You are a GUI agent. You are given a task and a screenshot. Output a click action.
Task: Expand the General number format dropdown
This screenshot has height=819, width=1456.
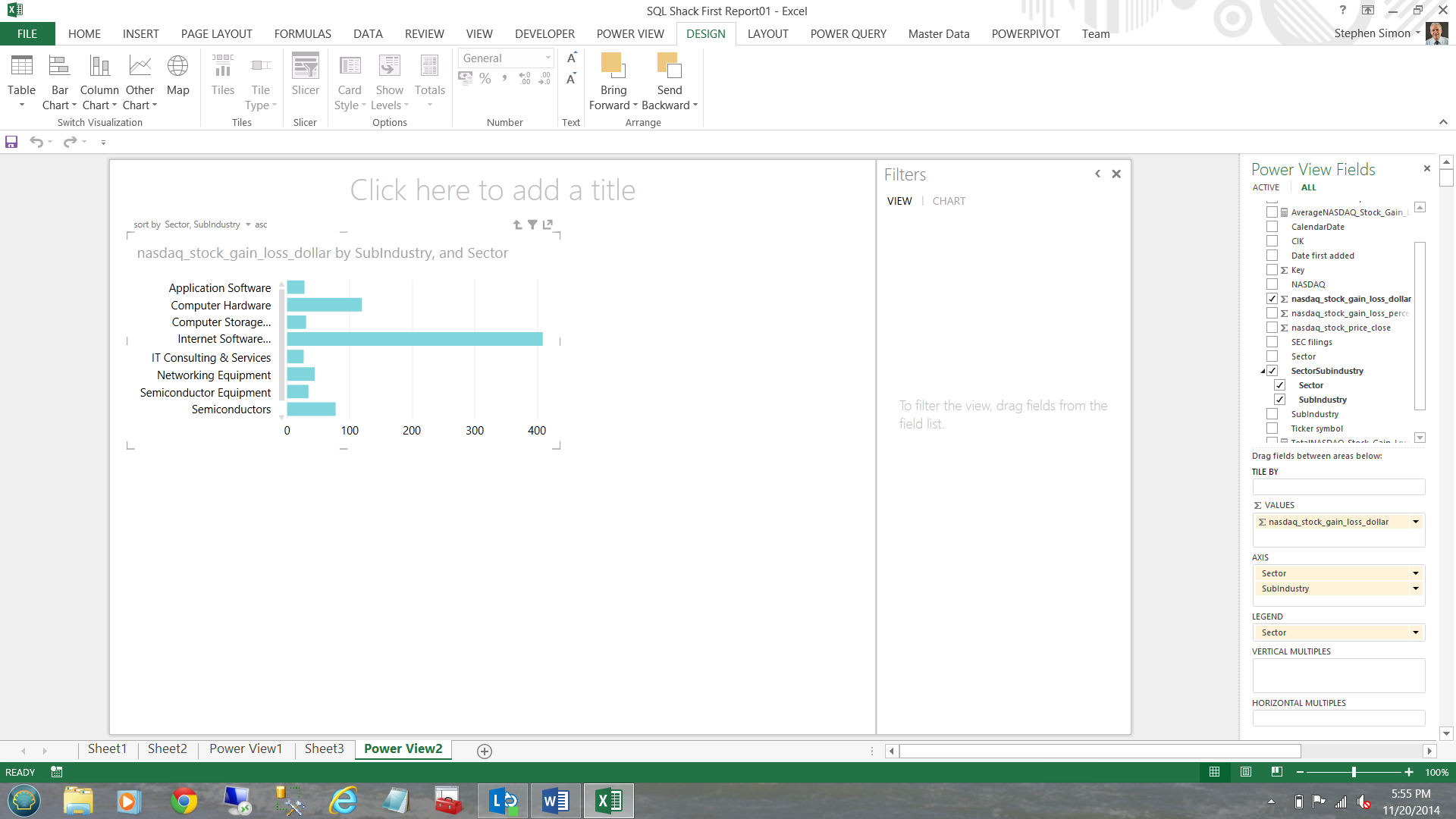pos(548,58)
